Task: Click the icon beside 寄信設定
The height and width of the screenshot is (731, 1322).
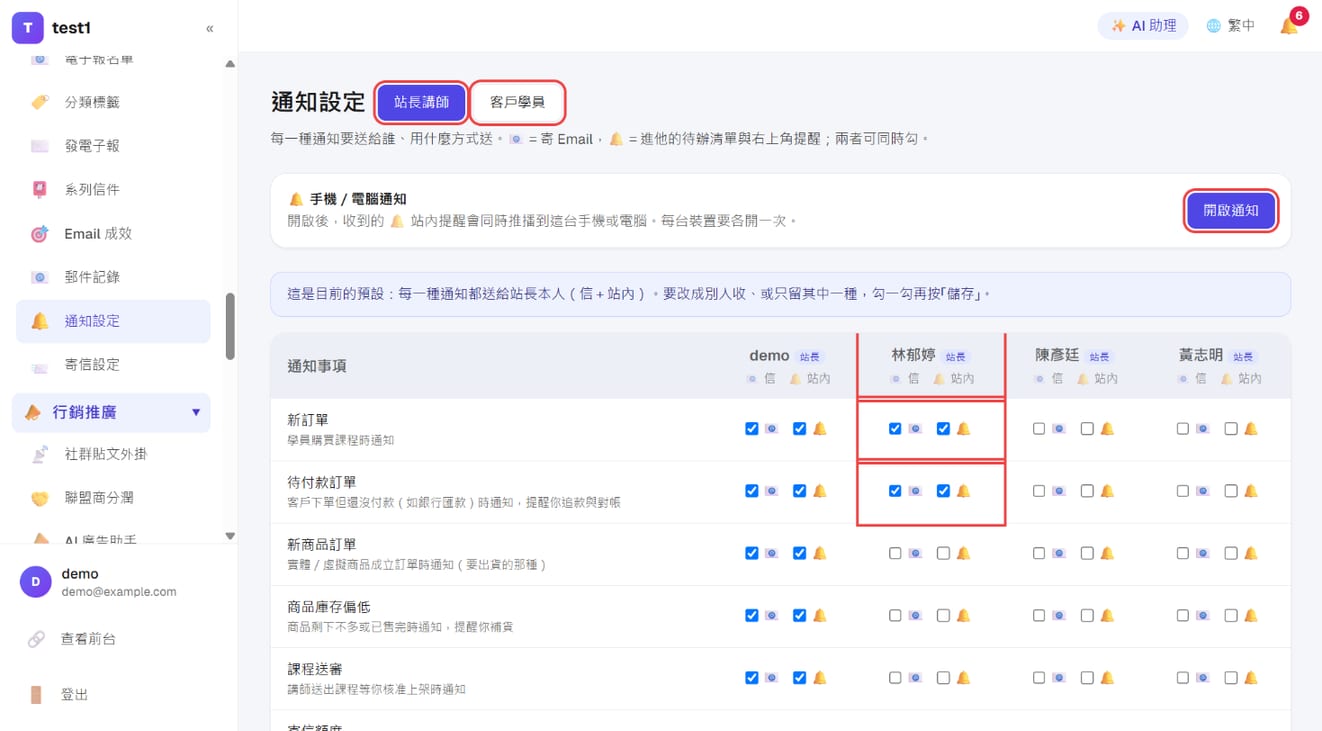Action: pyautogui.click(x=39, y=368)
